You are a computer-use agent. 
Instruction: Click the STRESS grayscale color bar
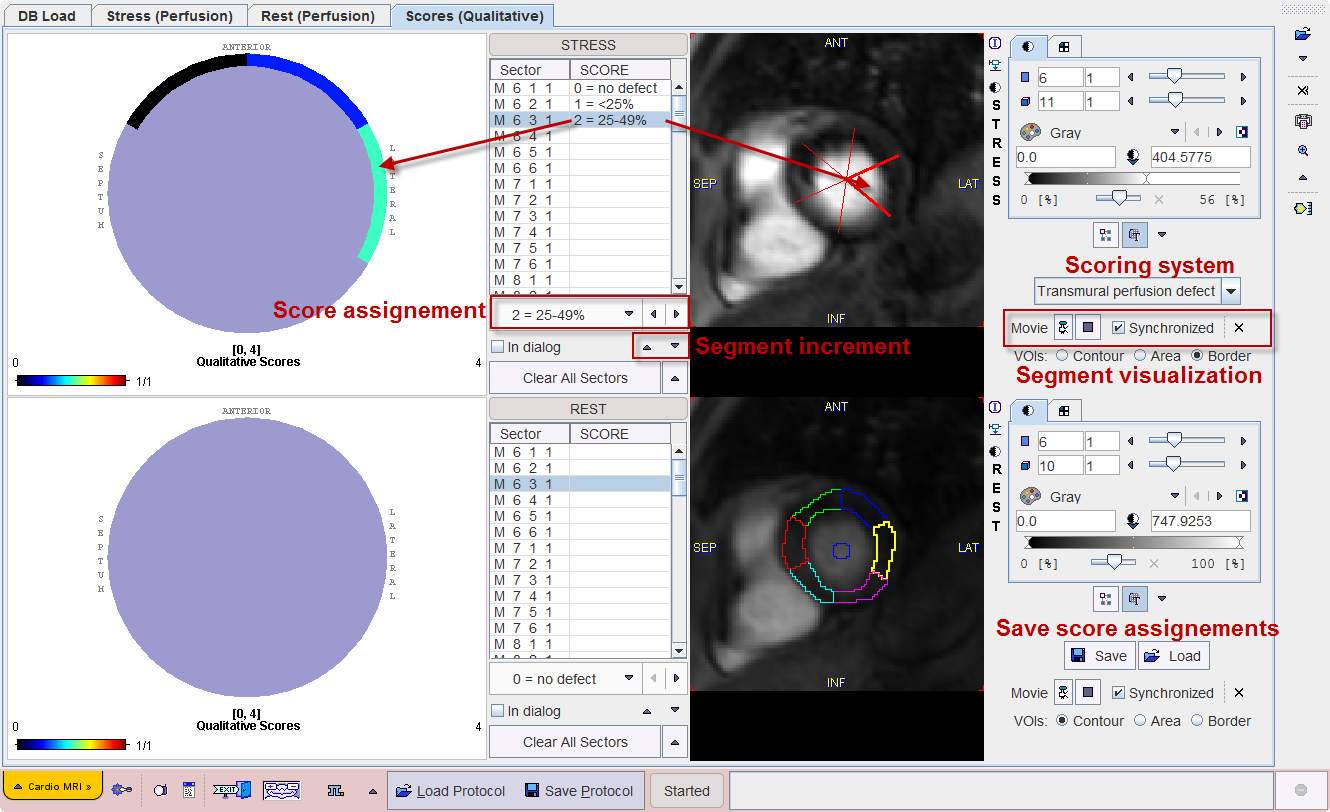(x=1133, y=178)
